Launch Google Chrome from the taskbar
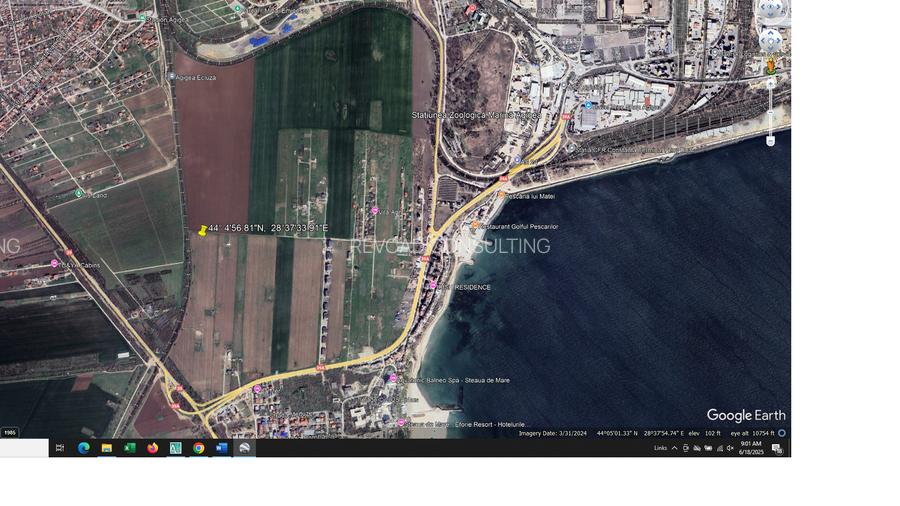 [x=198, y=448]
